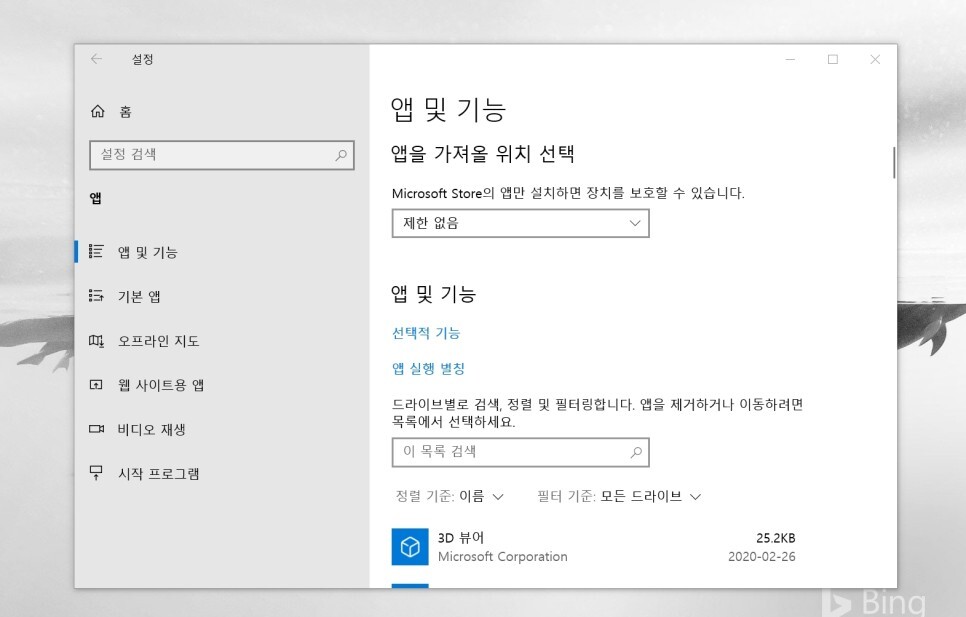Screen dimensions: 966x617
Task: Click the 25.2KB size value
Action: click(x=776, y=538)
